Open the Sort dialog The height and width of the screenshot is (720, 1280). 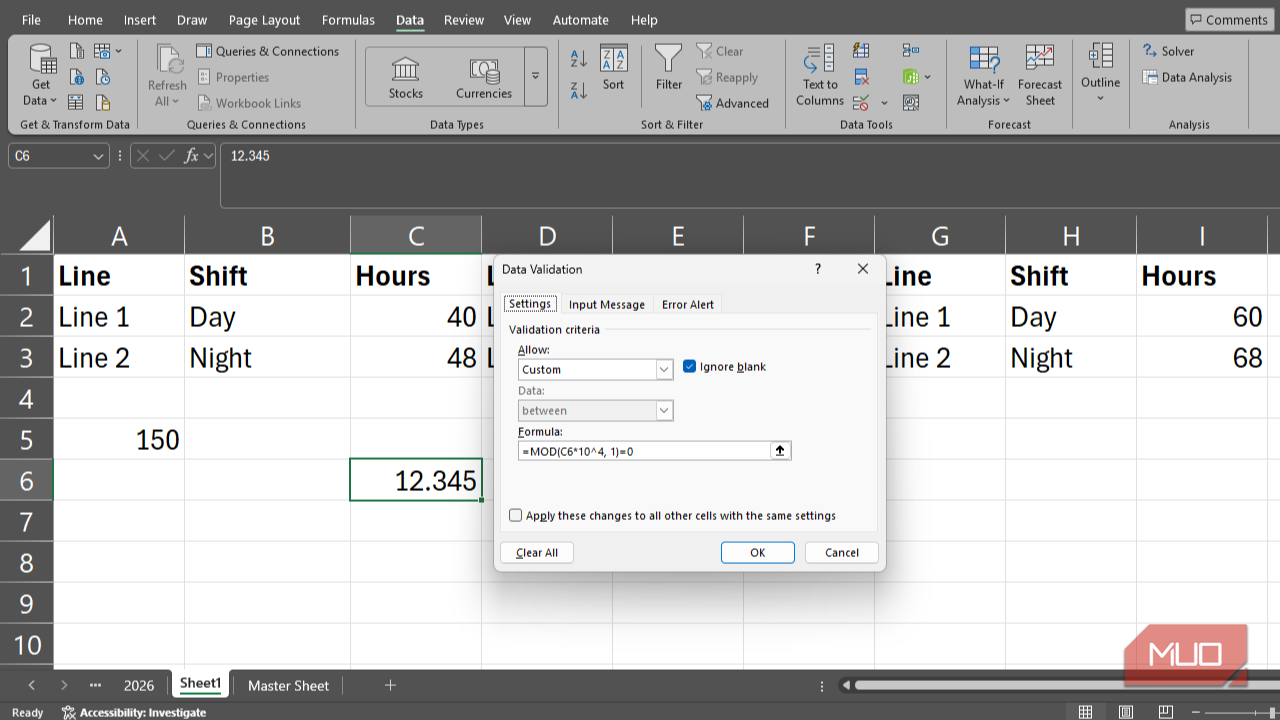(613, 68)
